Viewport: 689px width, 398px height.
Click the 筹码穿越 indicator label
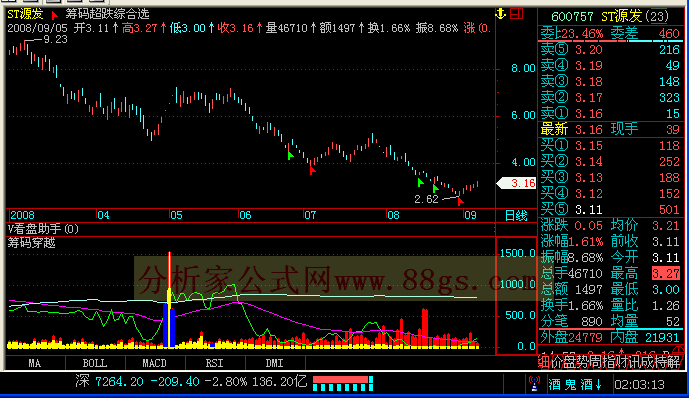[x=32, y=243]
